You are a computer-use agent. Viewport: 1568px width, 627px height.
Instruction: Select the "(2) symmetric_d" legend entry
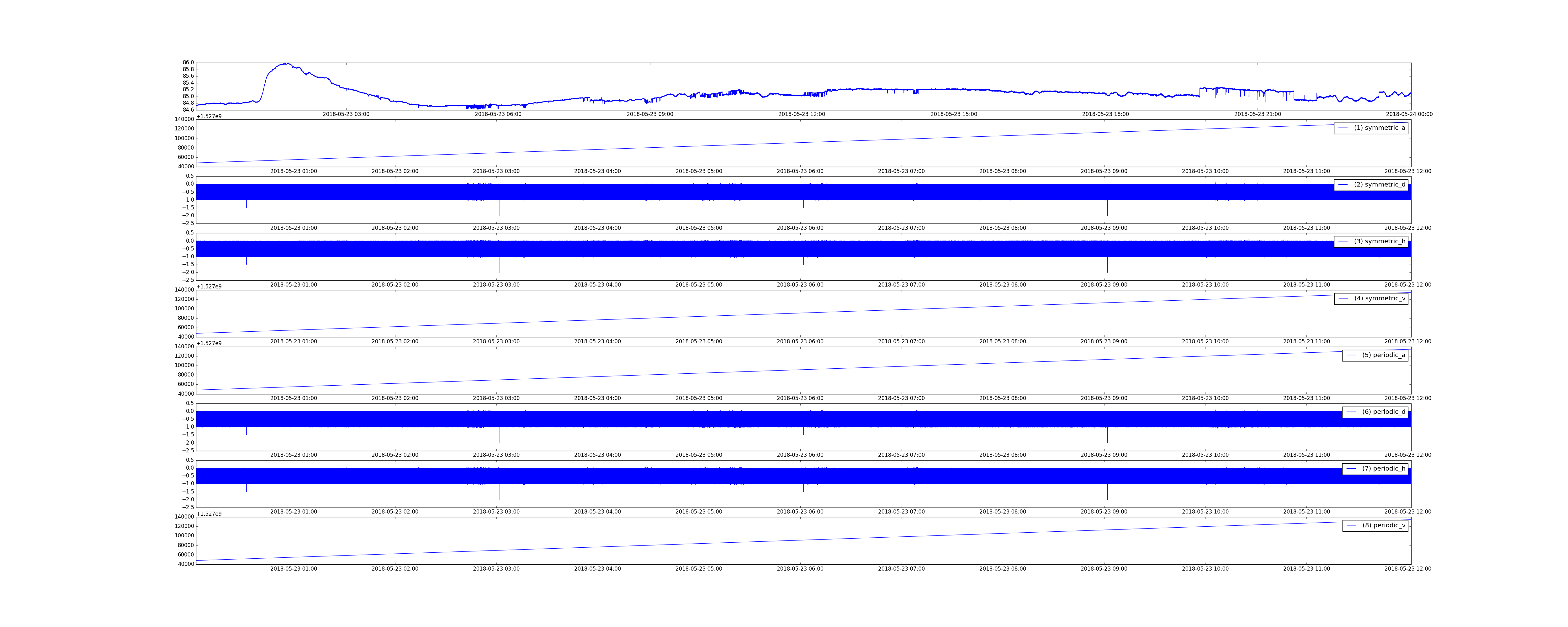click(x=1371, y=185)
